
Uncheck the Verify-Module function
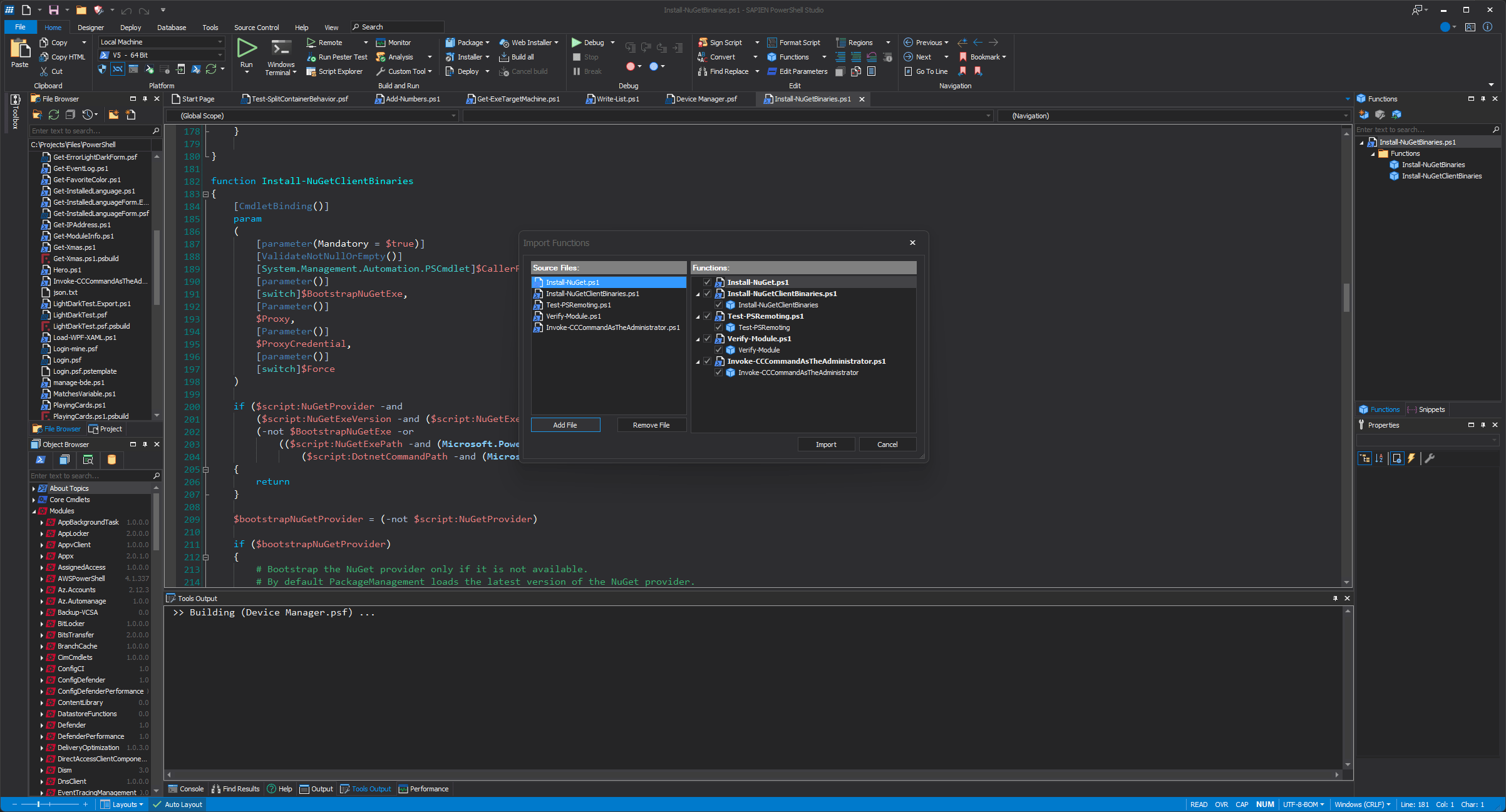[718, 350]
